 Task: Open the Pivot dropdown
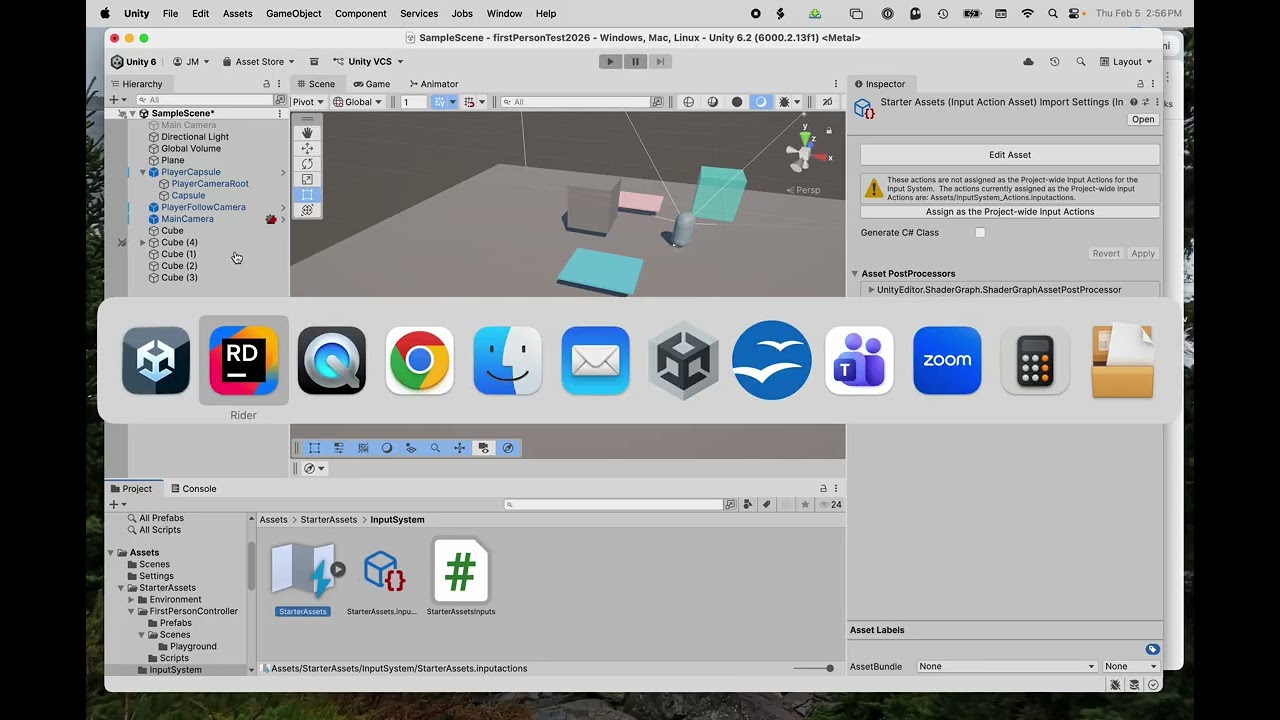click(309, 102)
